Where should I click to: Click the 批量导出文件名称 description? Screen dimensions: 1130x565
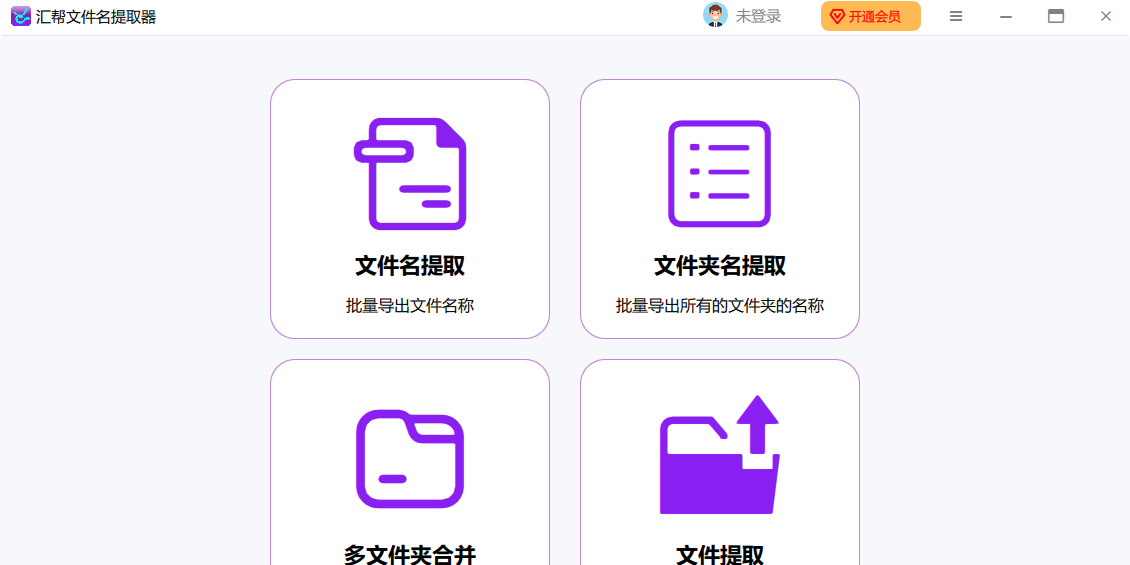point(410,306)
